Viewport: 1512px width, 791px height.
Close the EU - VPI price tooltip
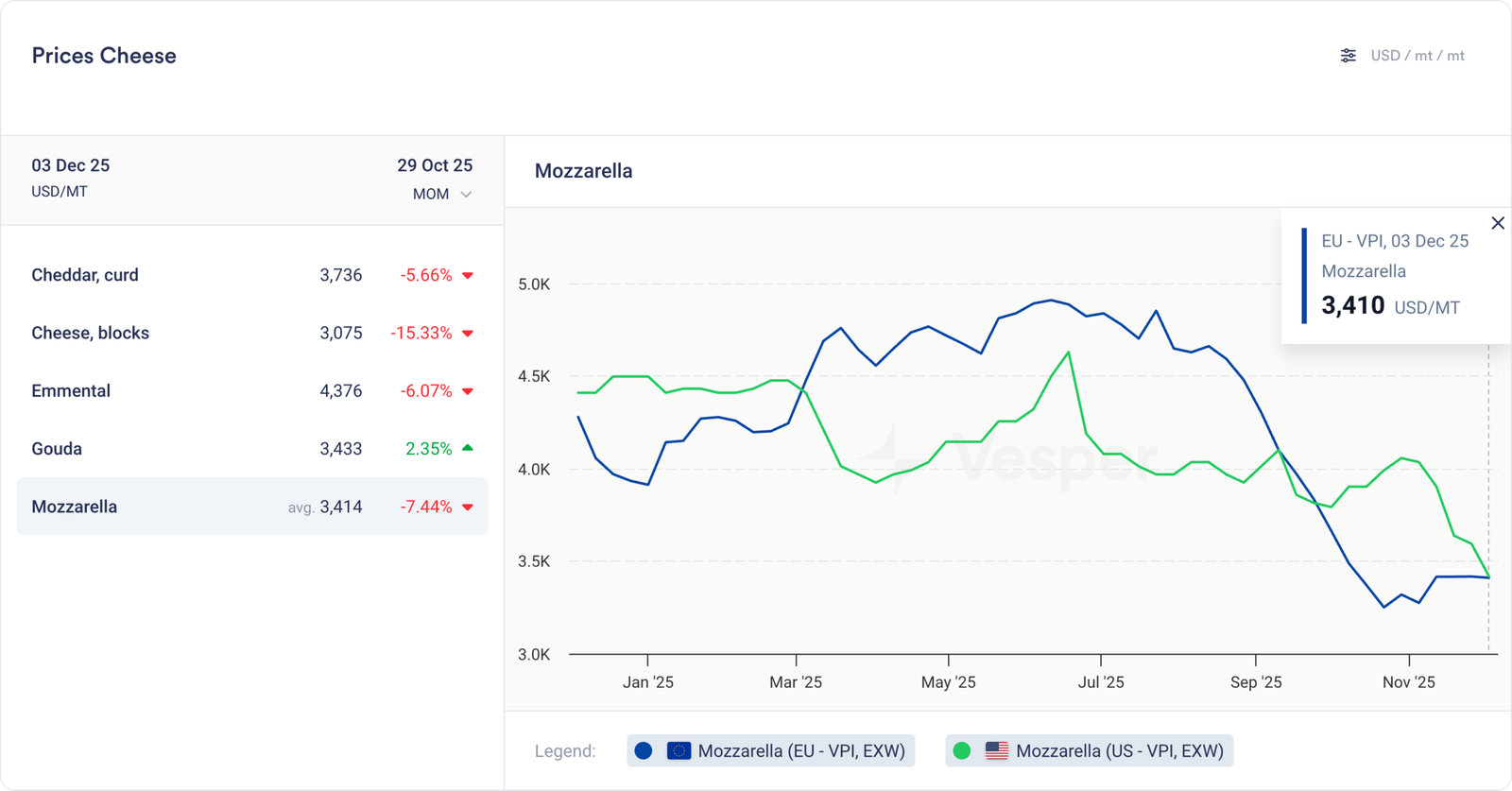point(1497,223)
